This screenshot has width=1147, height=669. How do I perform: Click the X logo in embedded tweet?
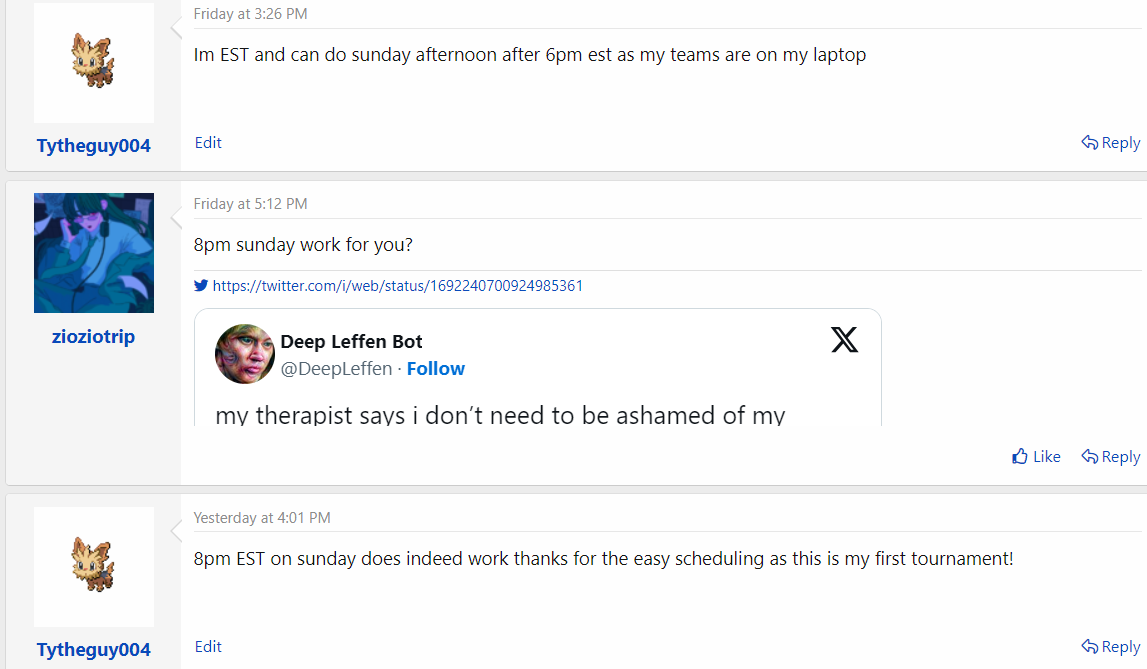[x=845, y=341]
